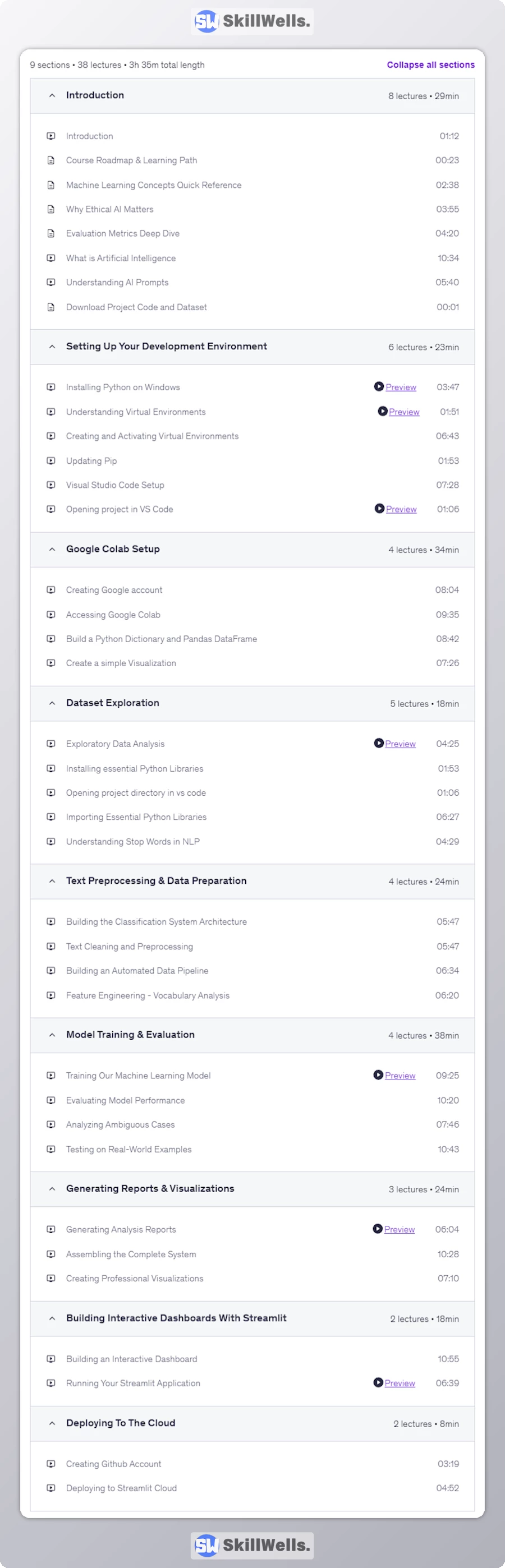Collapse the Introduction section
The image size is (505, 1568).
click(52, 95)
